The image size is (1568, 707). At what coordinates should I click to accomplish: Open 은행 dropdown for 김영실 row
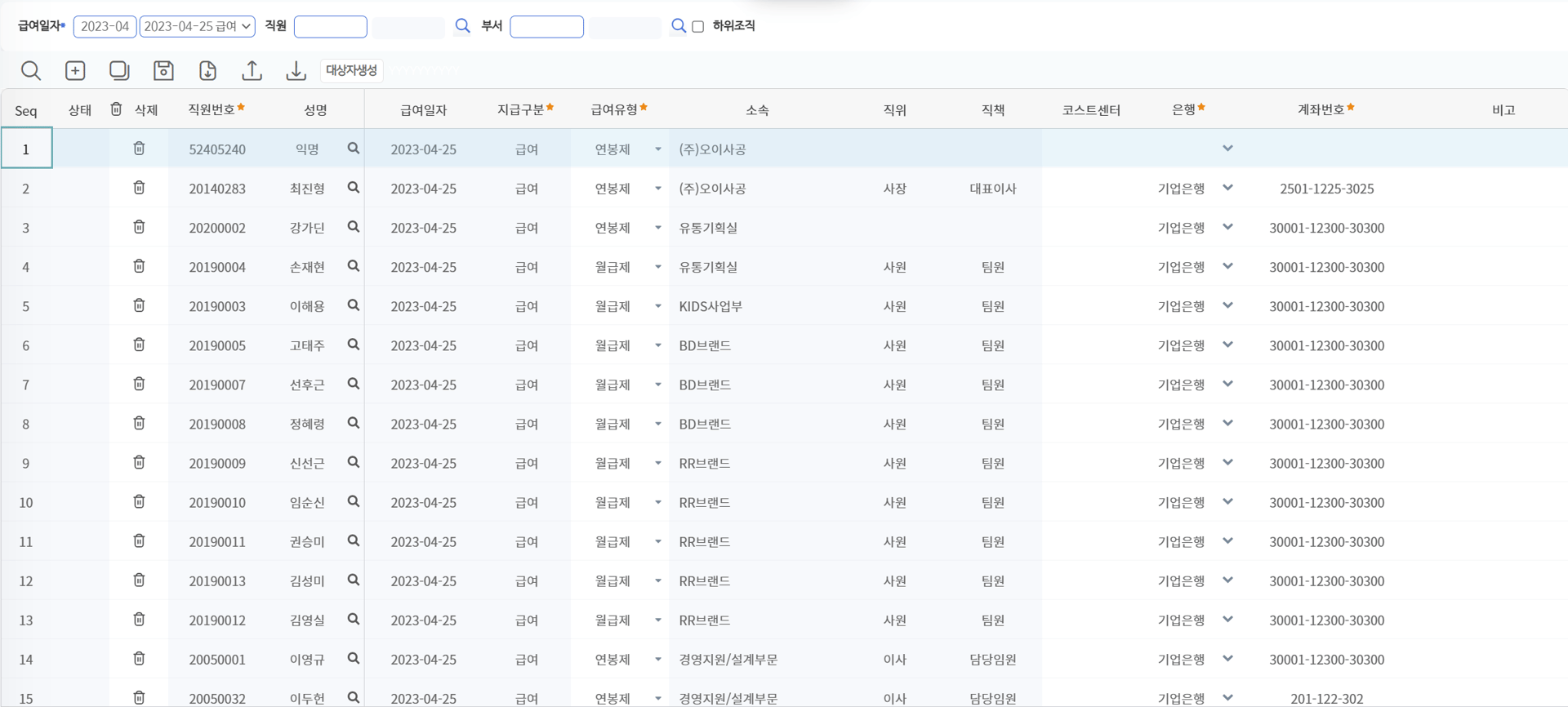pos(1227,619)
